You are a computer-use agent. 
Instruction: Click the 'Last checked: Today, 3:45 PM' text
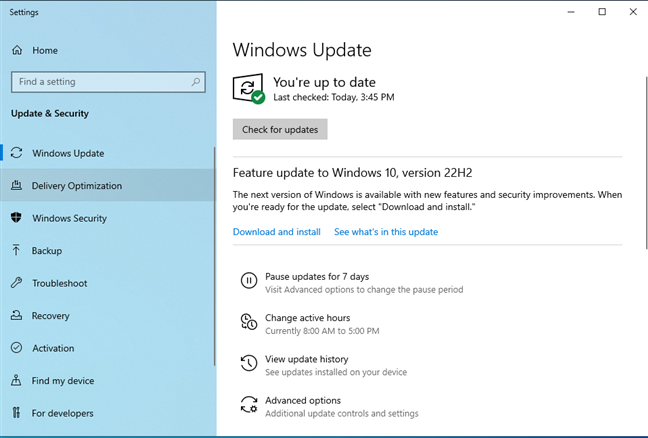[334, 97]
